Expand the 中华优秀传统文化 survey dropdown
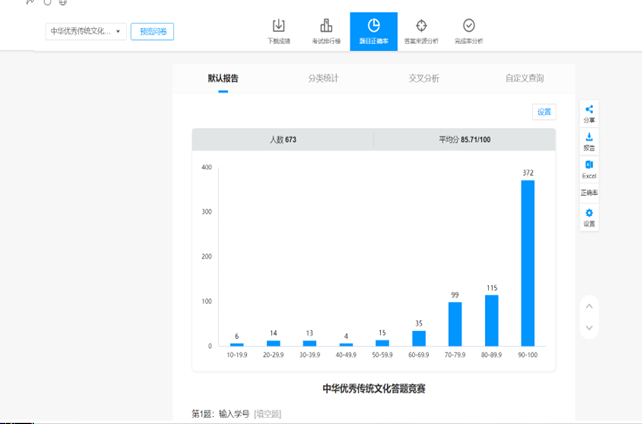Viewport: 642px width, 424px height. [86, 32]
